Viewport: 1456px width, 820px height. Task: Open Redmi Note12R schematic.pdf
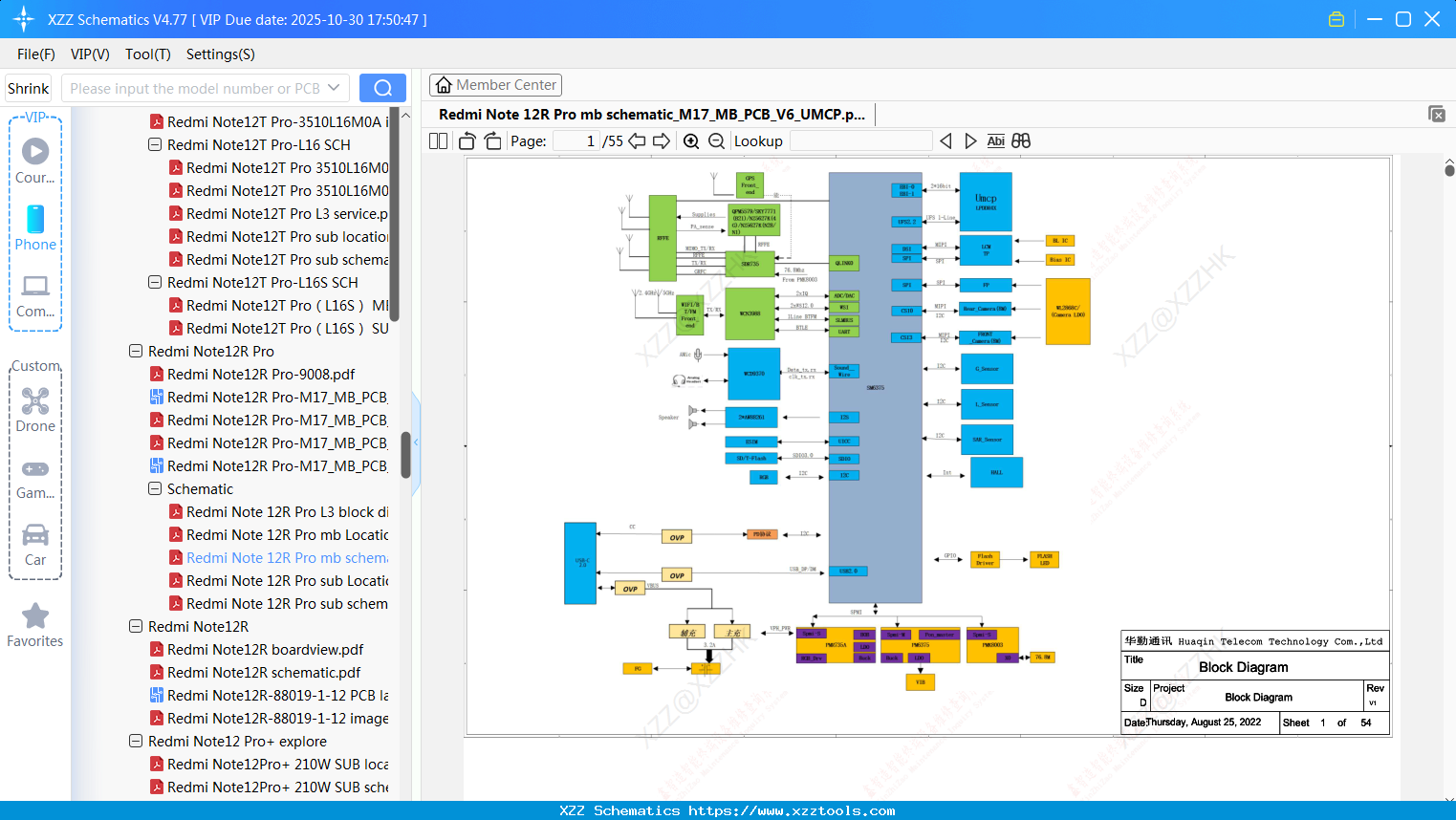tap(264, 673)
